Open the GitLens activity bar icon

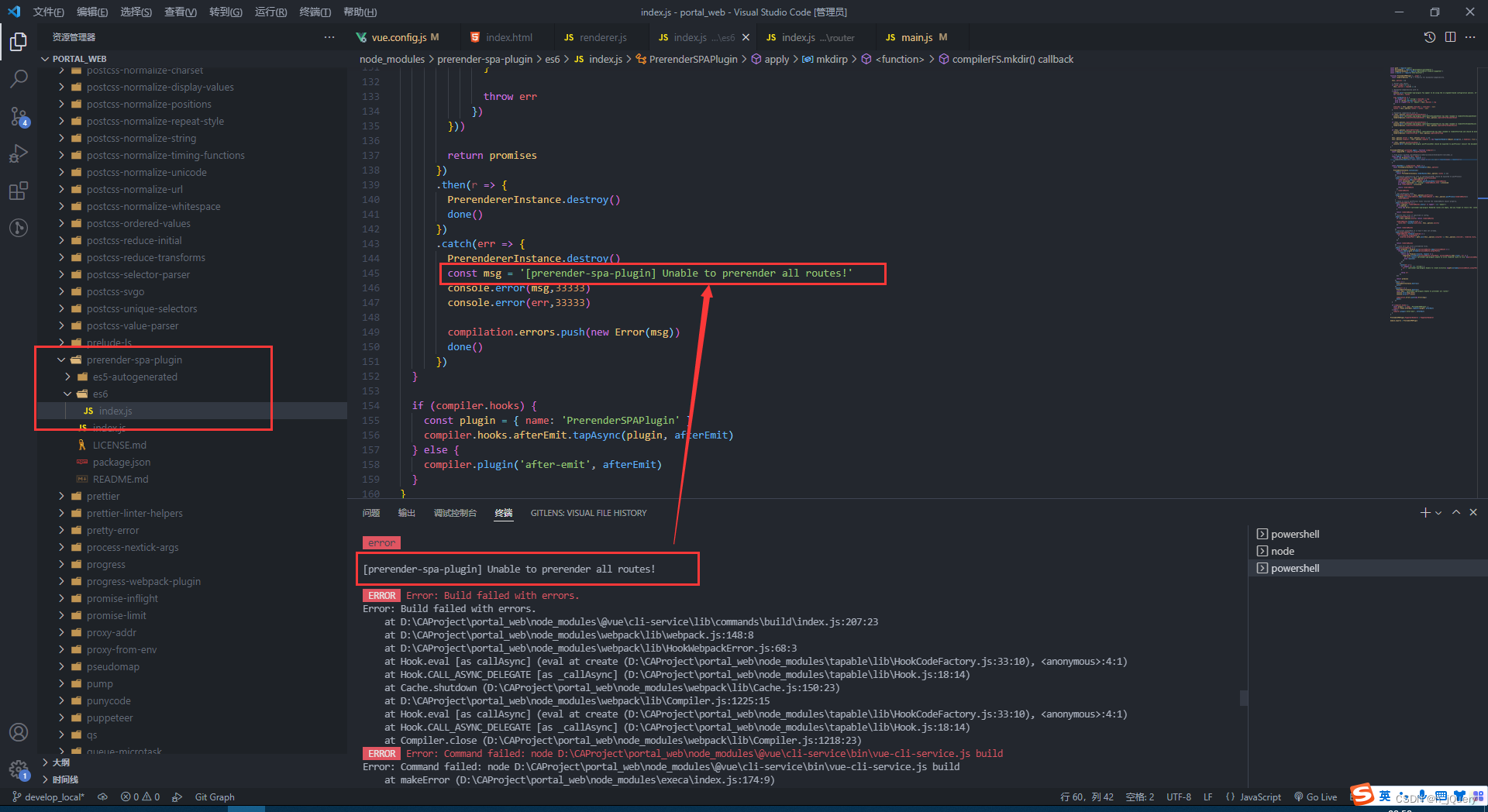point(19,228)
